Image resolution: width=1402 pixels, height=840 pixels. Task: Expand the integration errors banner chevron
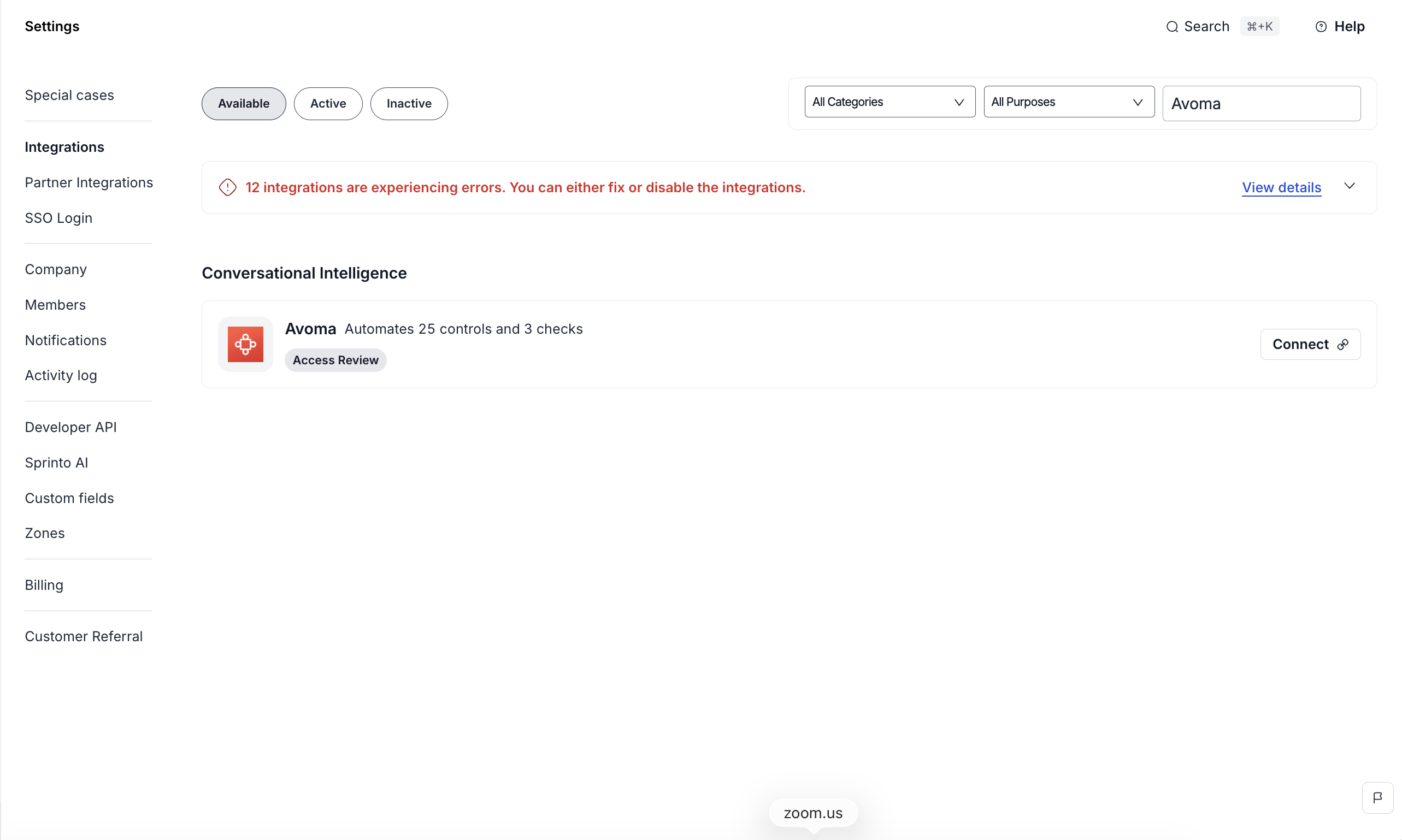coord(1350,186)
